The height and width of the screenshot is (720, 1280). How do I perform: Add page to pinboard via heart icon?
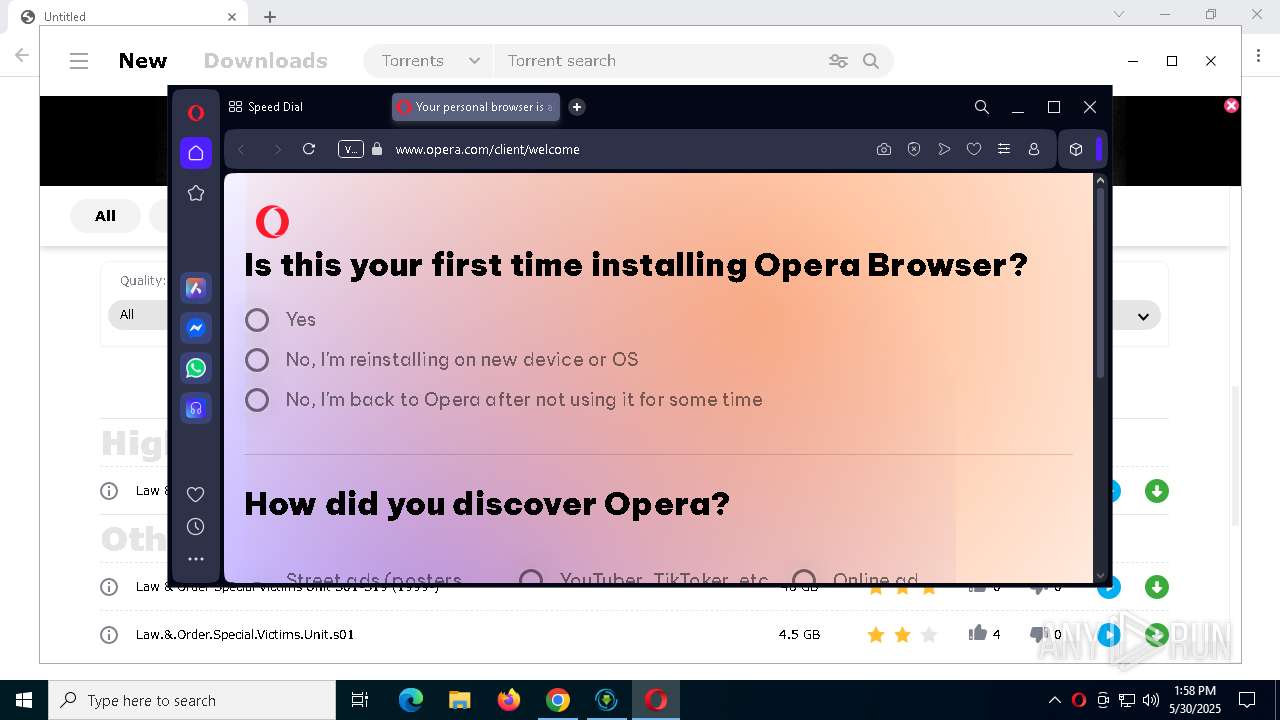(974, 149)
